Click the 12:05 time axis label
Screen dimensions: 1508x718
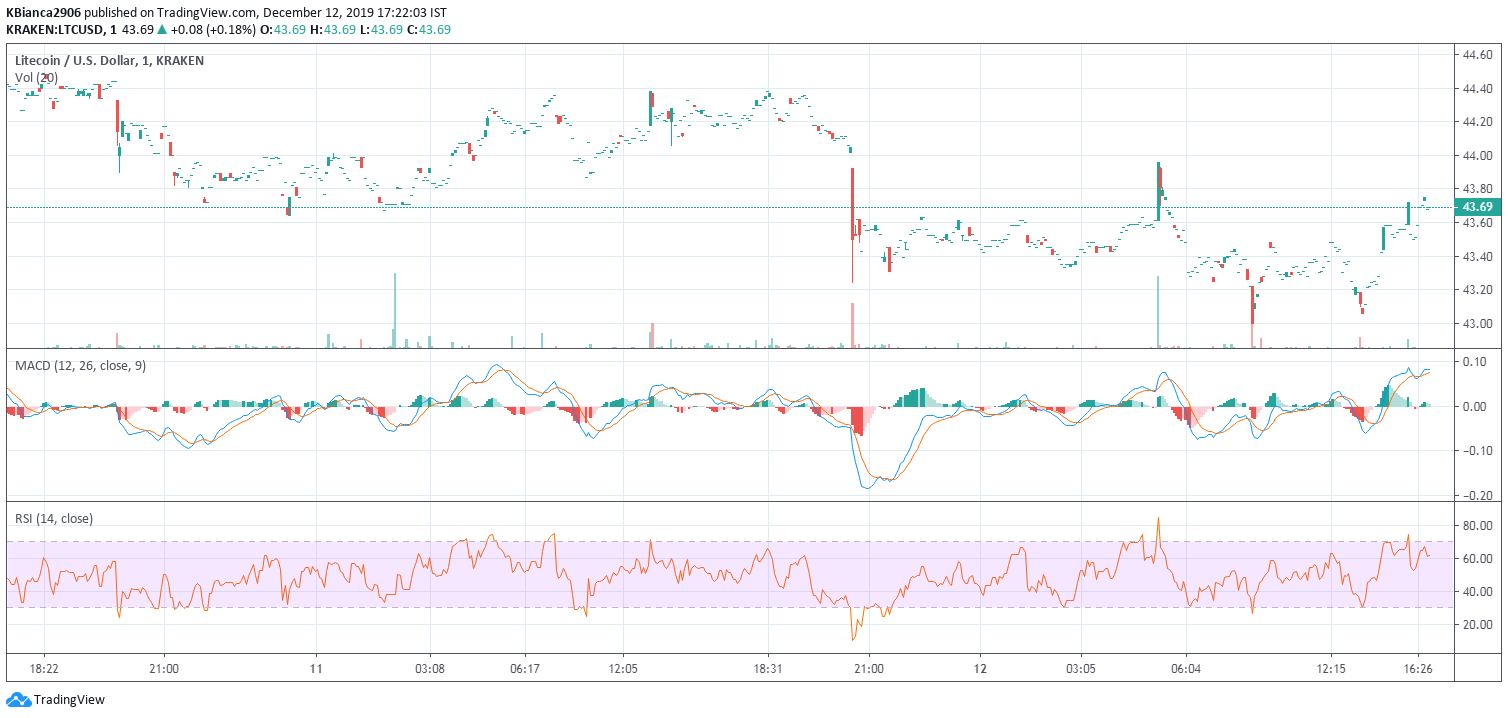pos(622,668)
